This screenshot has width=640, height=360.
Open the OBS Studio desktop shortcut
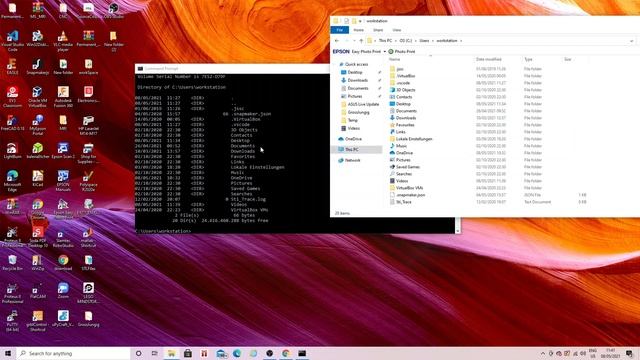tap(113, 11)
